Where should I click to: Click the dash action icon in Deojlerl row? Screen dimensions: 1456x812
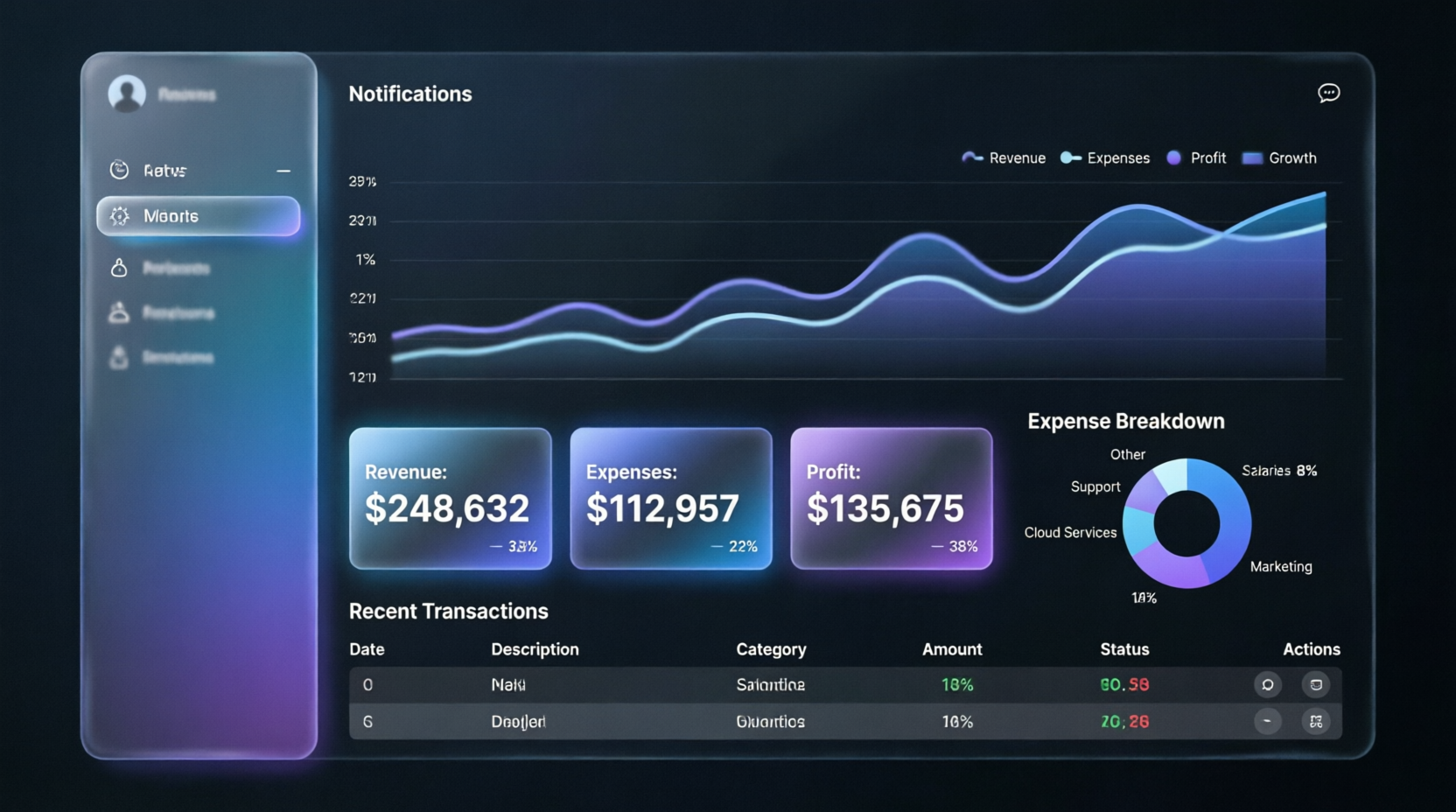click(1267, 722)
